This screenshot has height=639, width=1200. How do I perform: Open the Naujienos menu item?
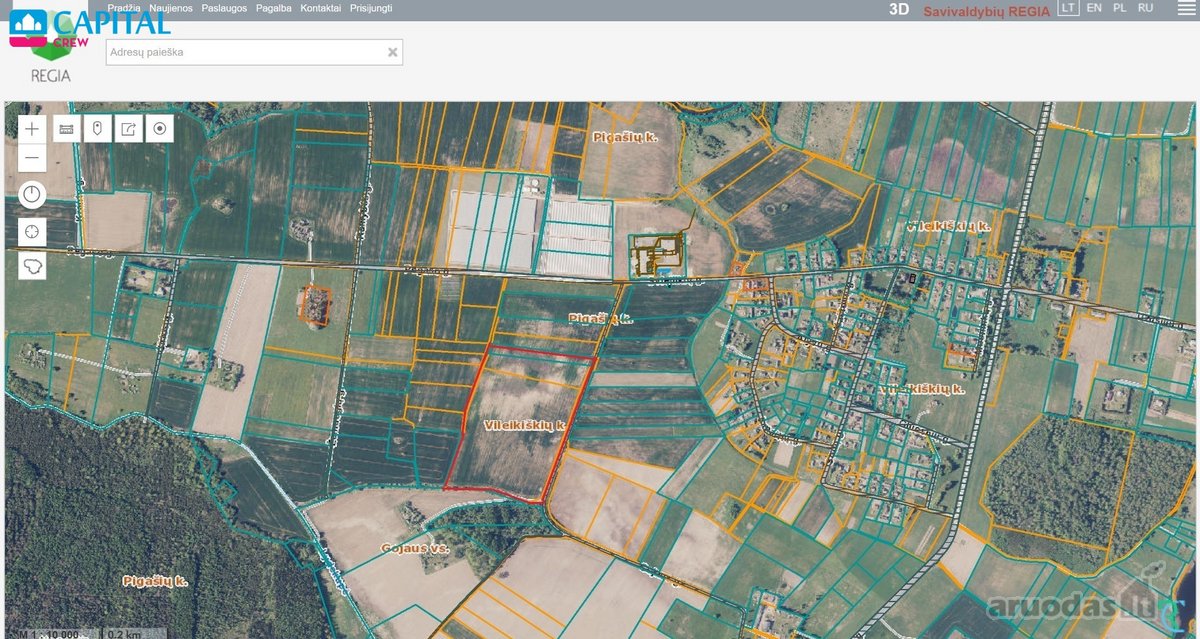click(171, 8)
